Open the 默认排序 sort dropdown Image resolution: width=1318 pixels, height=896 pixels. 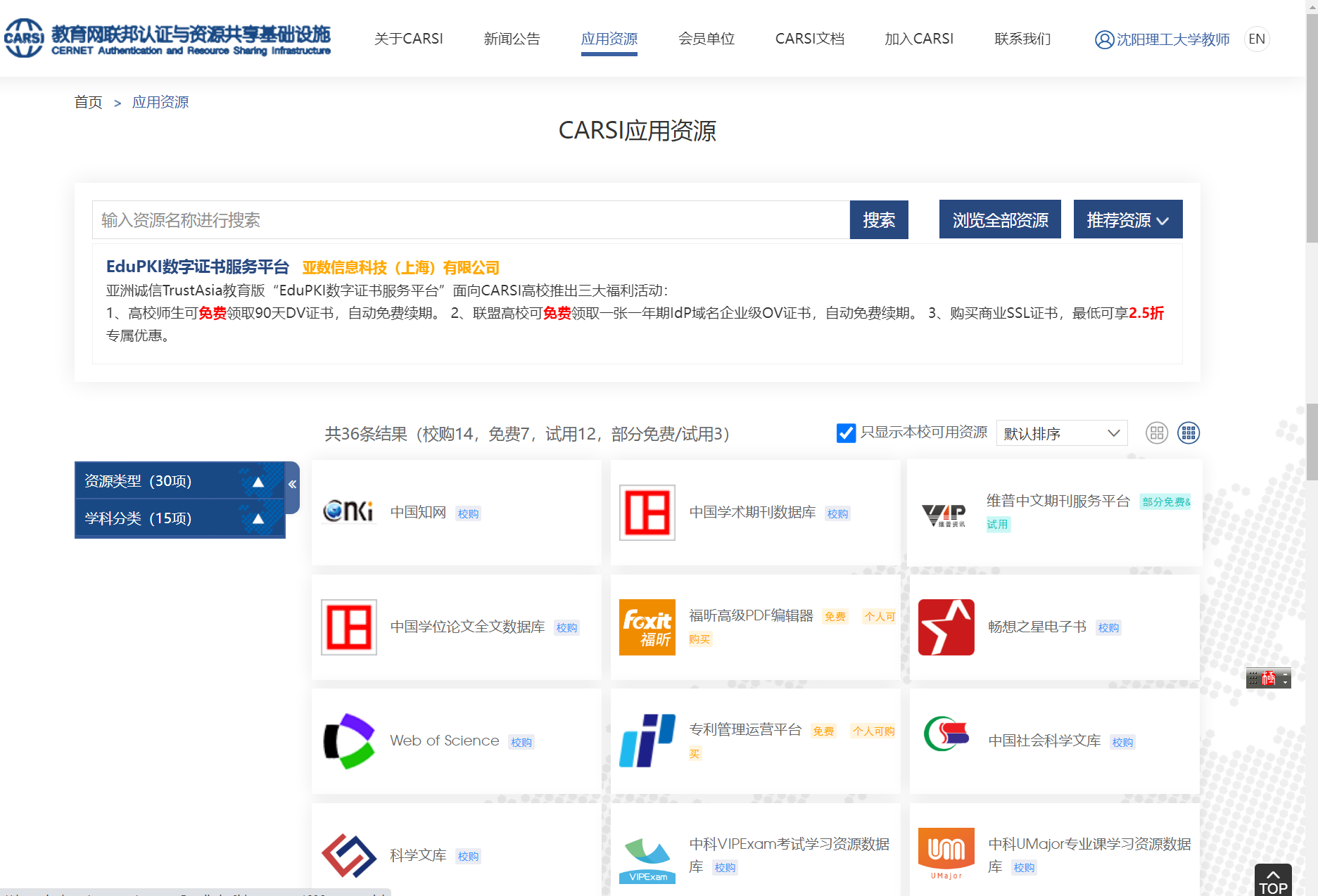(1062, 433)
